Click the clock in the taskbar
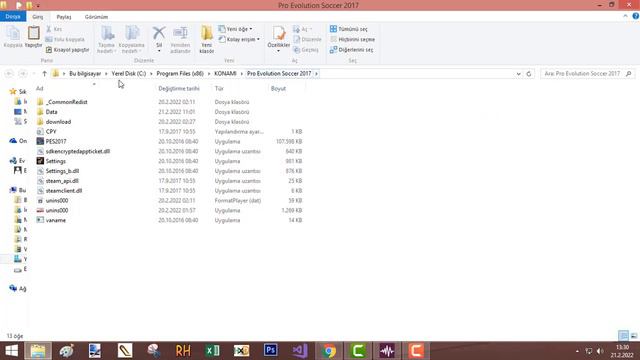 (622, 351)
